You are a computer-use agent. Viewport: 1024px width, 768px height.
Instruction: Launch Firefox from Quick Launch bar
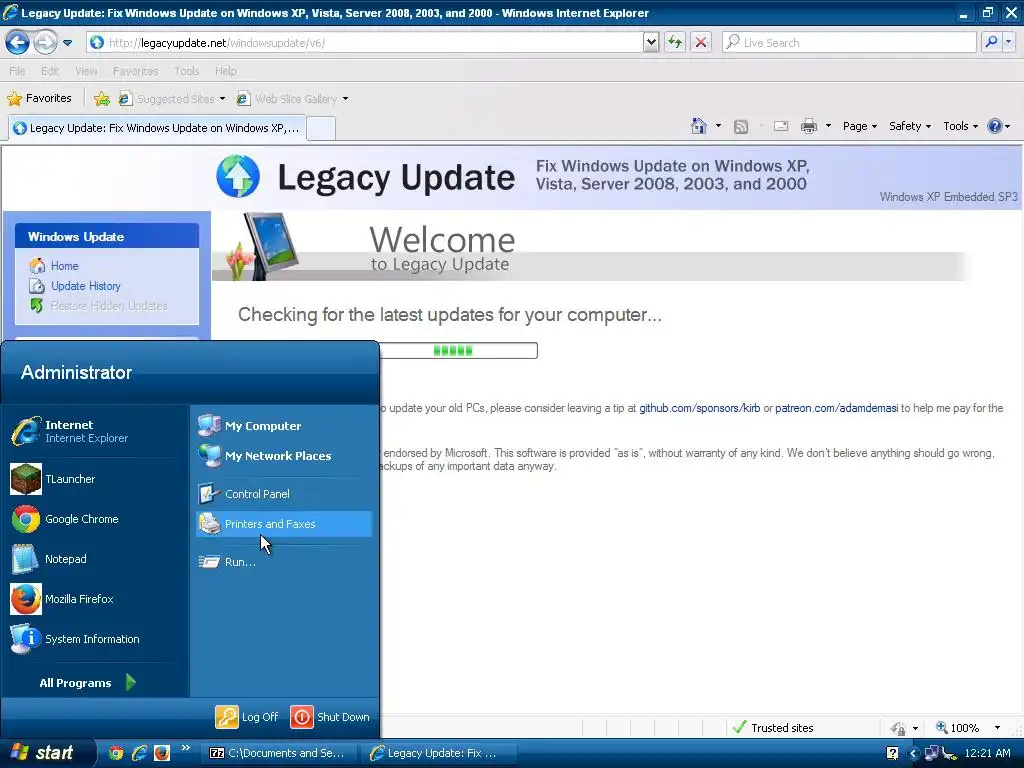coord(162,753)
